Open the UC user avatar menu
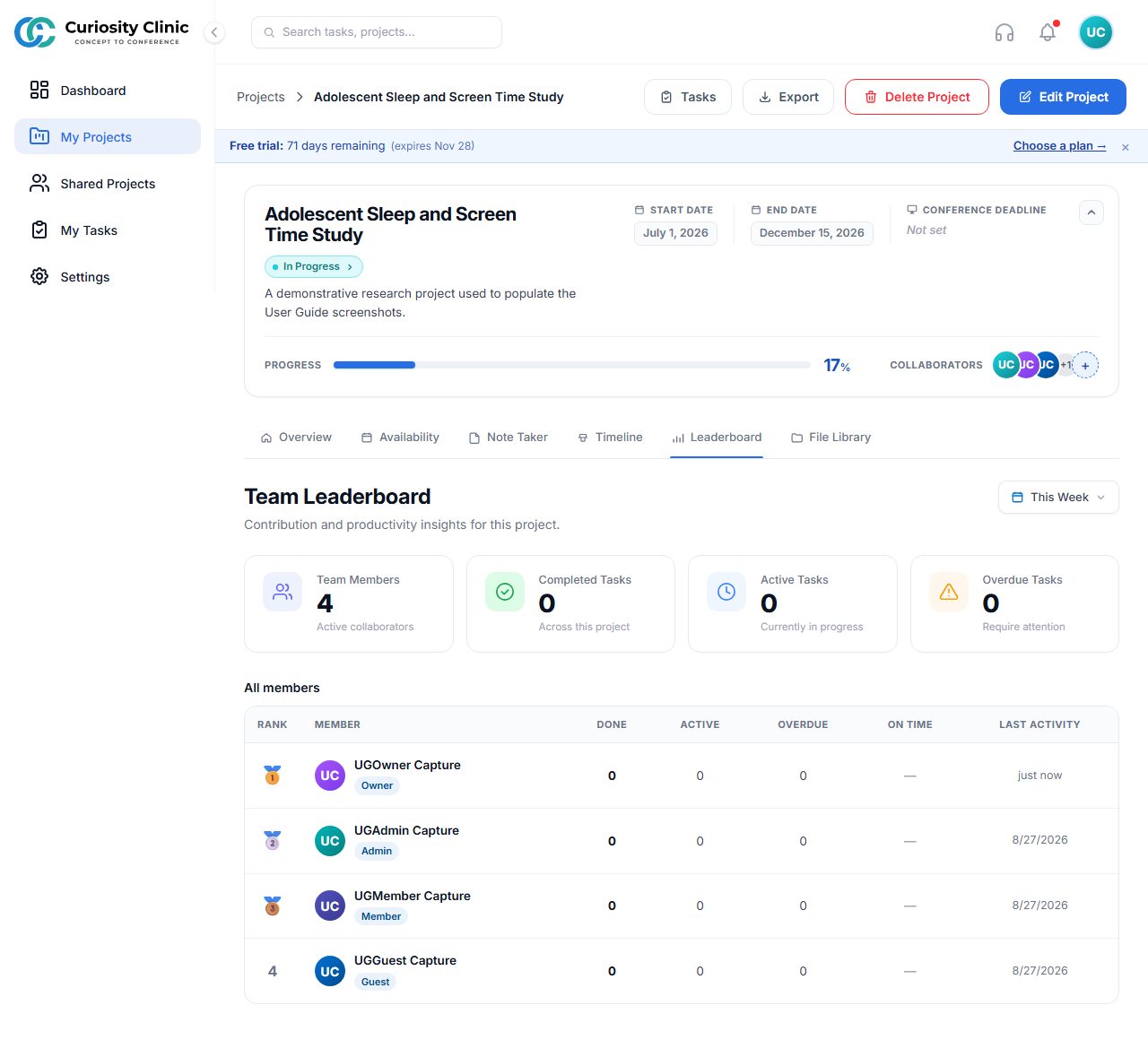Image resolution: width=1148 pixels, height=1040 pixels. (1096, 32)
